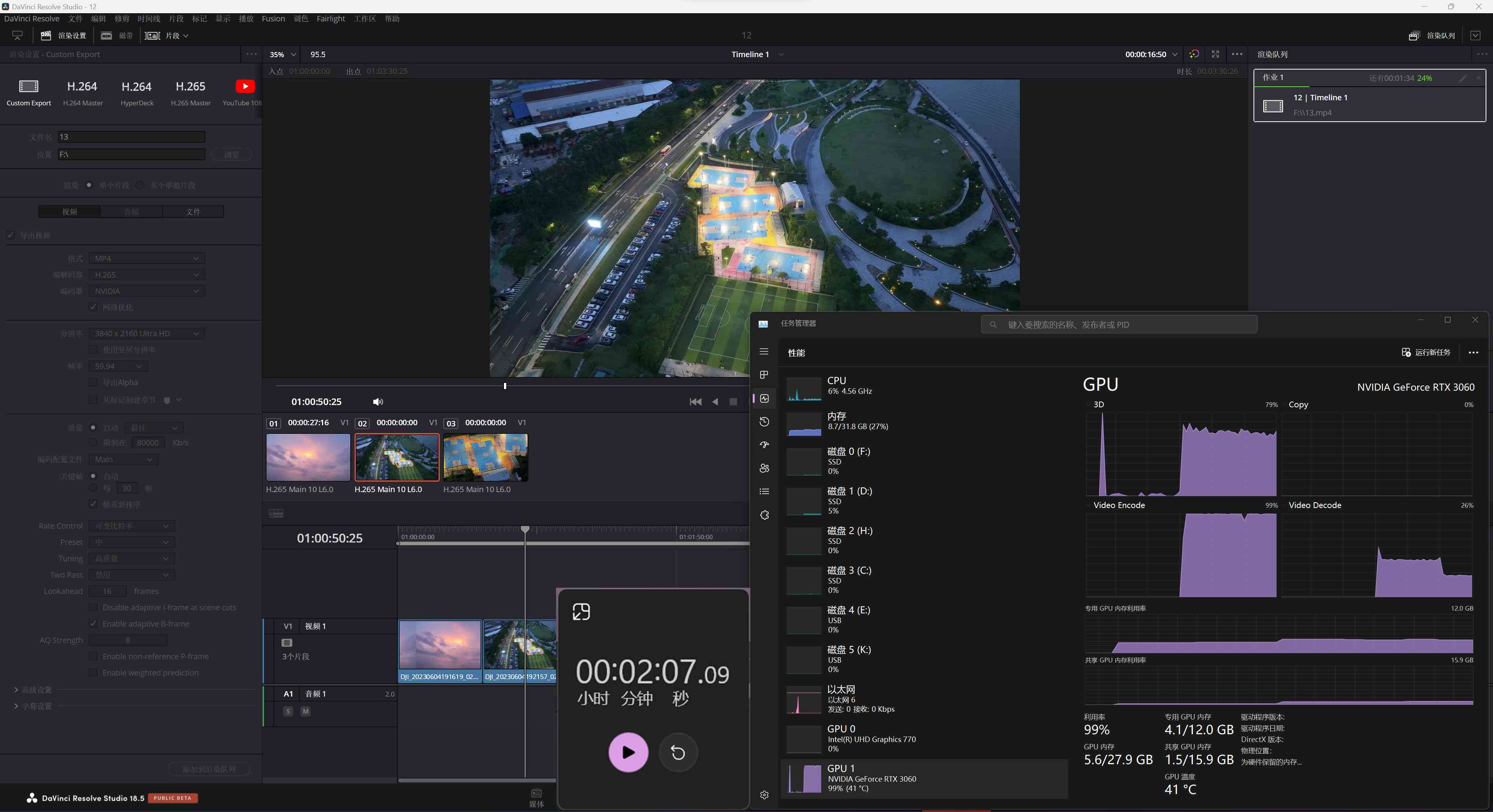Image resolution: width=1493 pixels, height=812 pixels.
Task: Open the Fusion menu
Action: 273,19
